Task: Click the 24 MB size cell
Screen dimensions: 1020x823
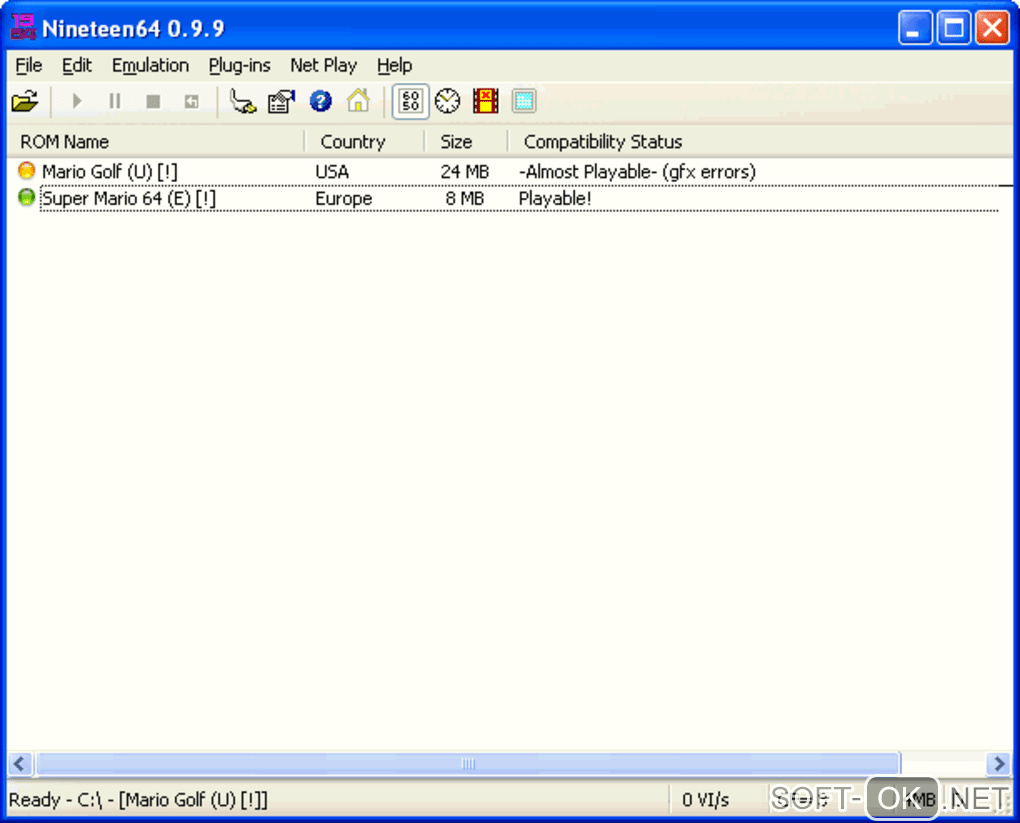Action: pos(464,172)
